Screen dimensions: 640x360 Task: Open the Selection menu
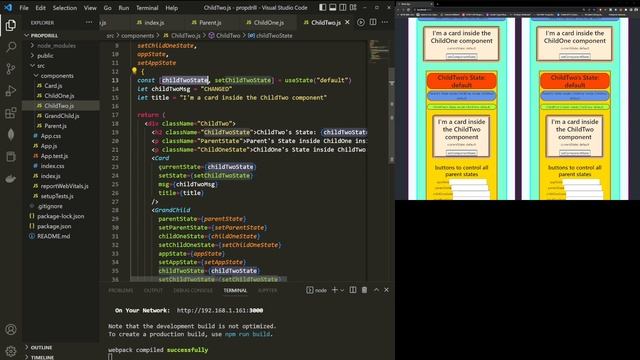pyautogui.click(x=64, y=8)
